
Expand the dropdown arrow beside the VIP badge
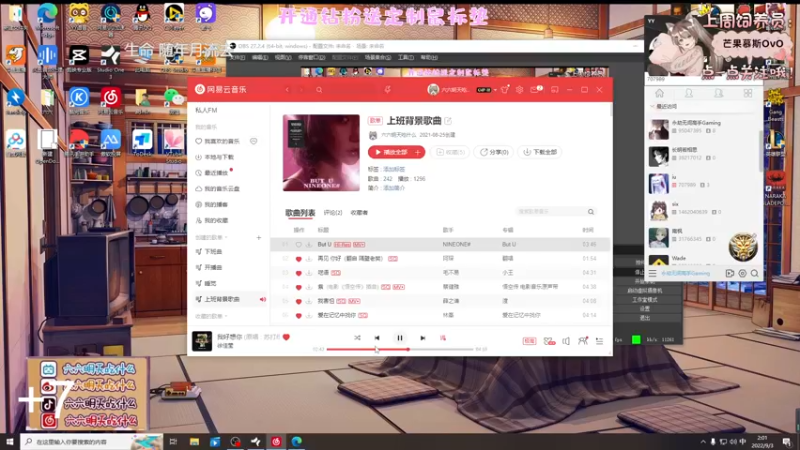[495, 90]
